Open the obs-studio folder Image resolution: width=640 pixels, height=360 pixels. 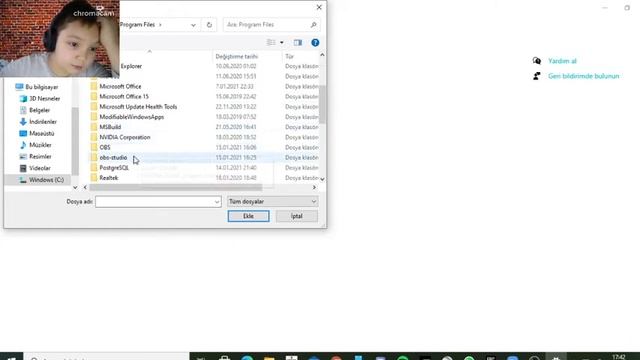[x=113, y=158]
